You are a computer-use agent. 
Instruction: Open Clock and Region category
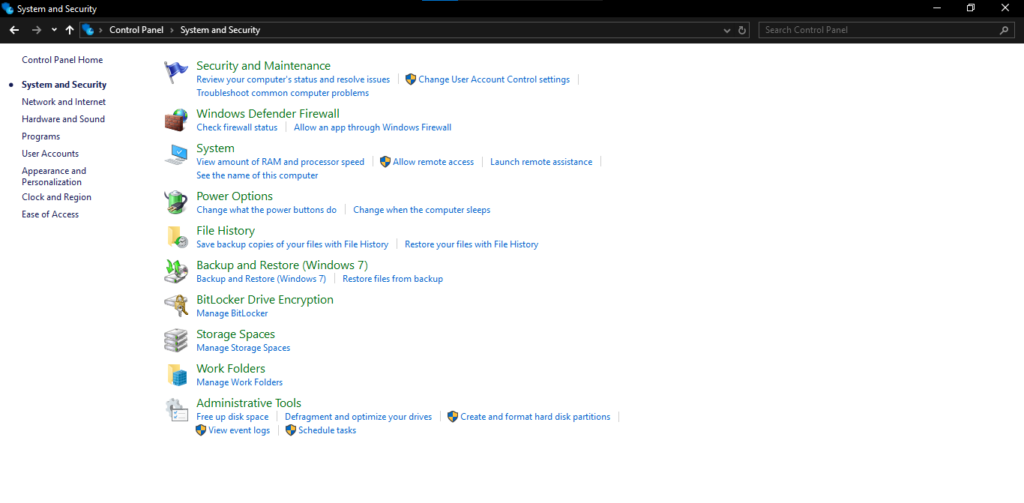56,197
